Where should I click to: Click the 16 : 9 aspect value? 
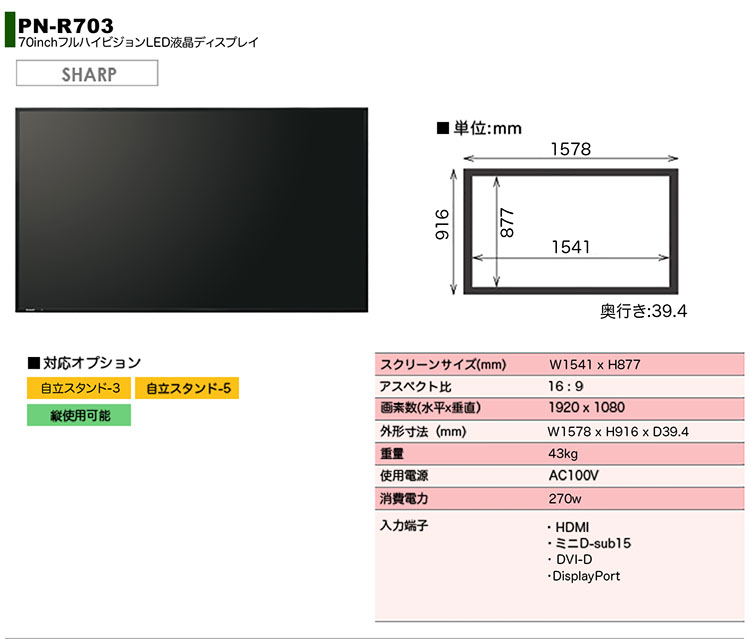tap(566, 386)
